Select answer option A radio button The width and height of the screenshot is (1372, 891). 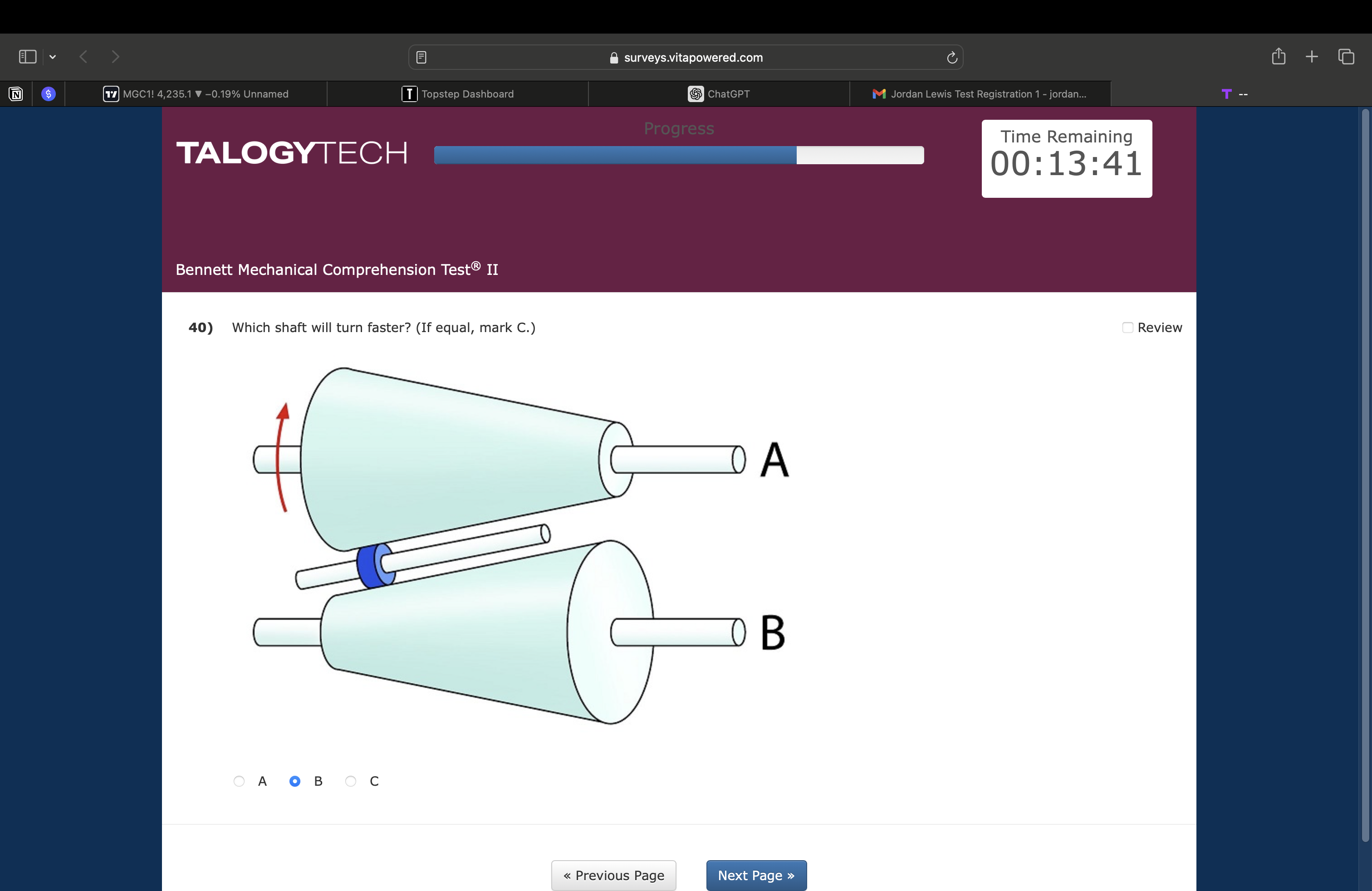[x=239, y=782]
